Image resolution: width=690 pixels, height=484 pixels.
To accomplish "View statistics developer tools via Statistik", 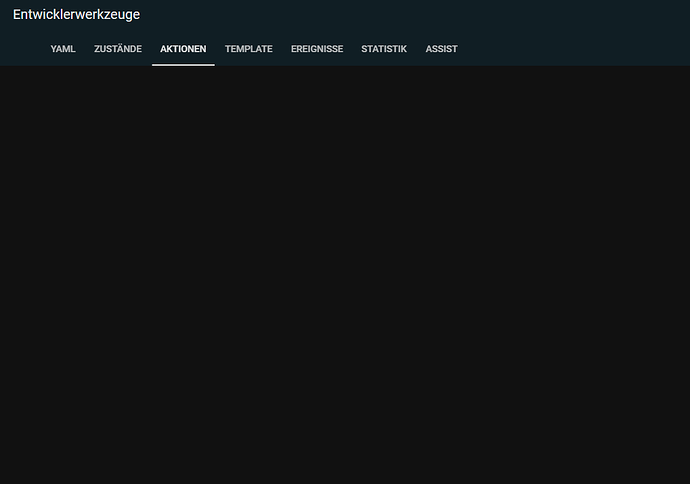I will click(x=384, y=49).
